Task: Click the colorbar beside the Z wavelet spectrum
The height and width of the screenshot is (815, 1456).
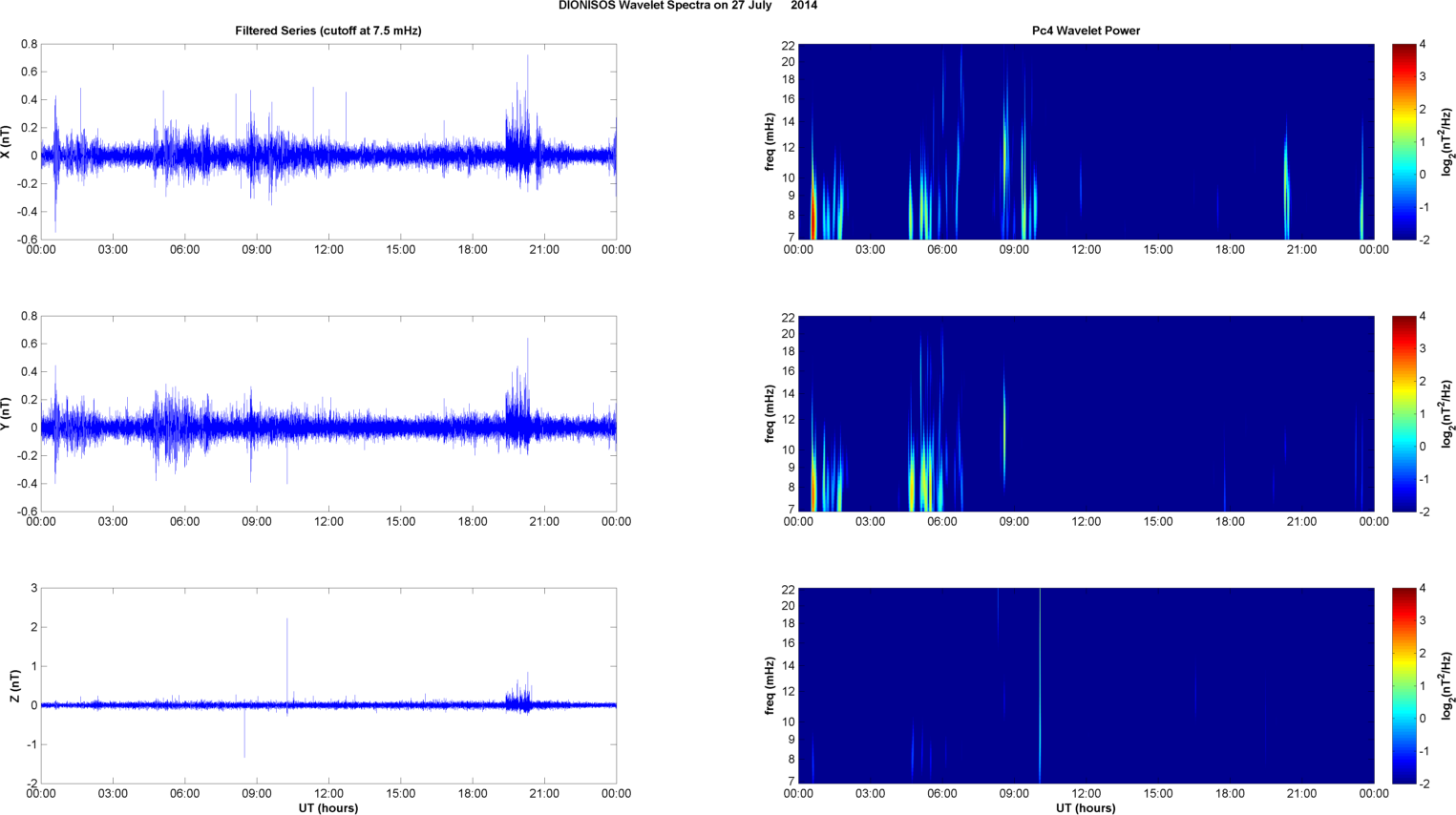Action: click(1403, 685)
